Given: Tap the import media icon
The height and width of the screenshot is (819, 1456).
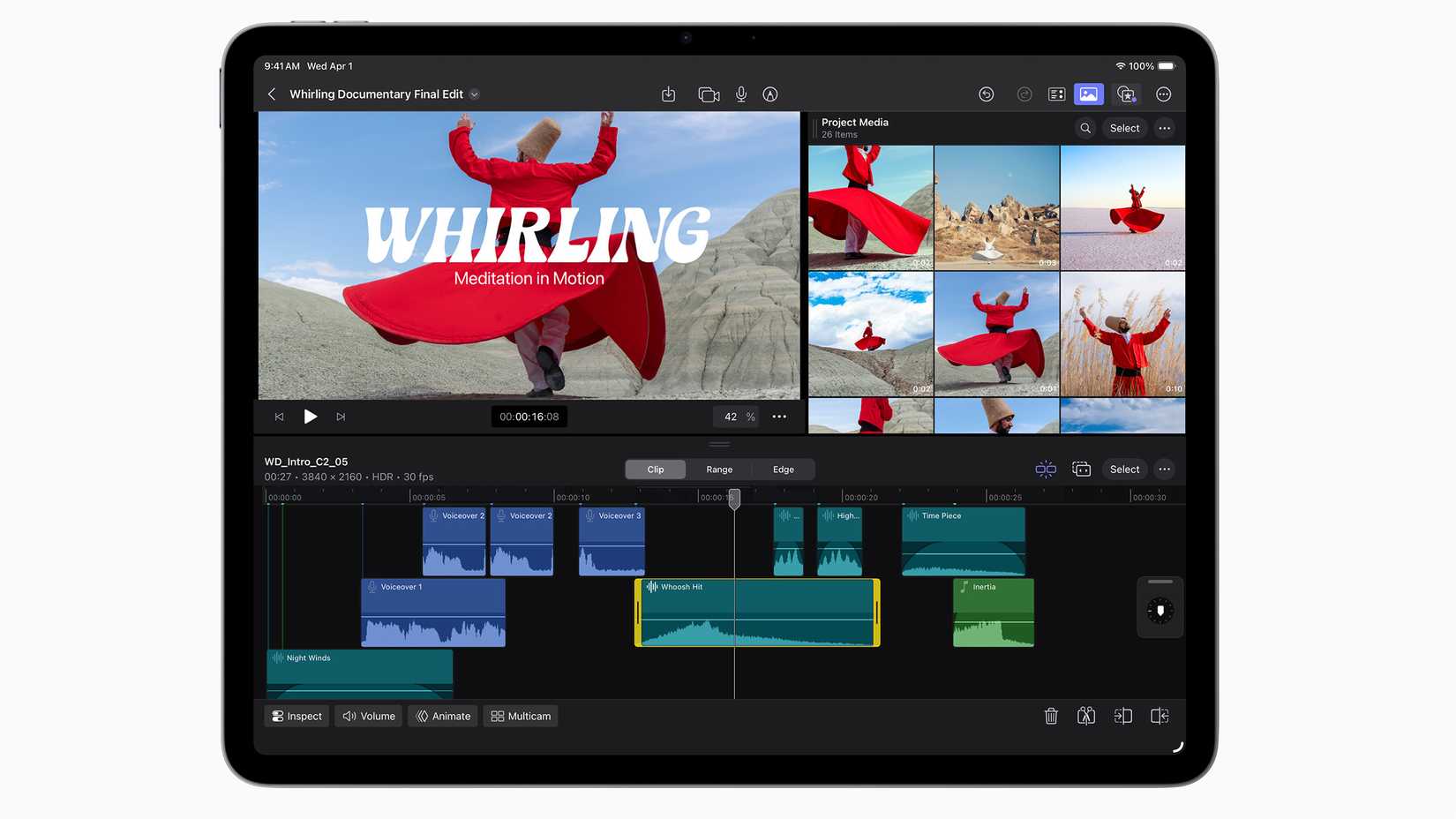Looking at the screenshot, I should (669, 94).
